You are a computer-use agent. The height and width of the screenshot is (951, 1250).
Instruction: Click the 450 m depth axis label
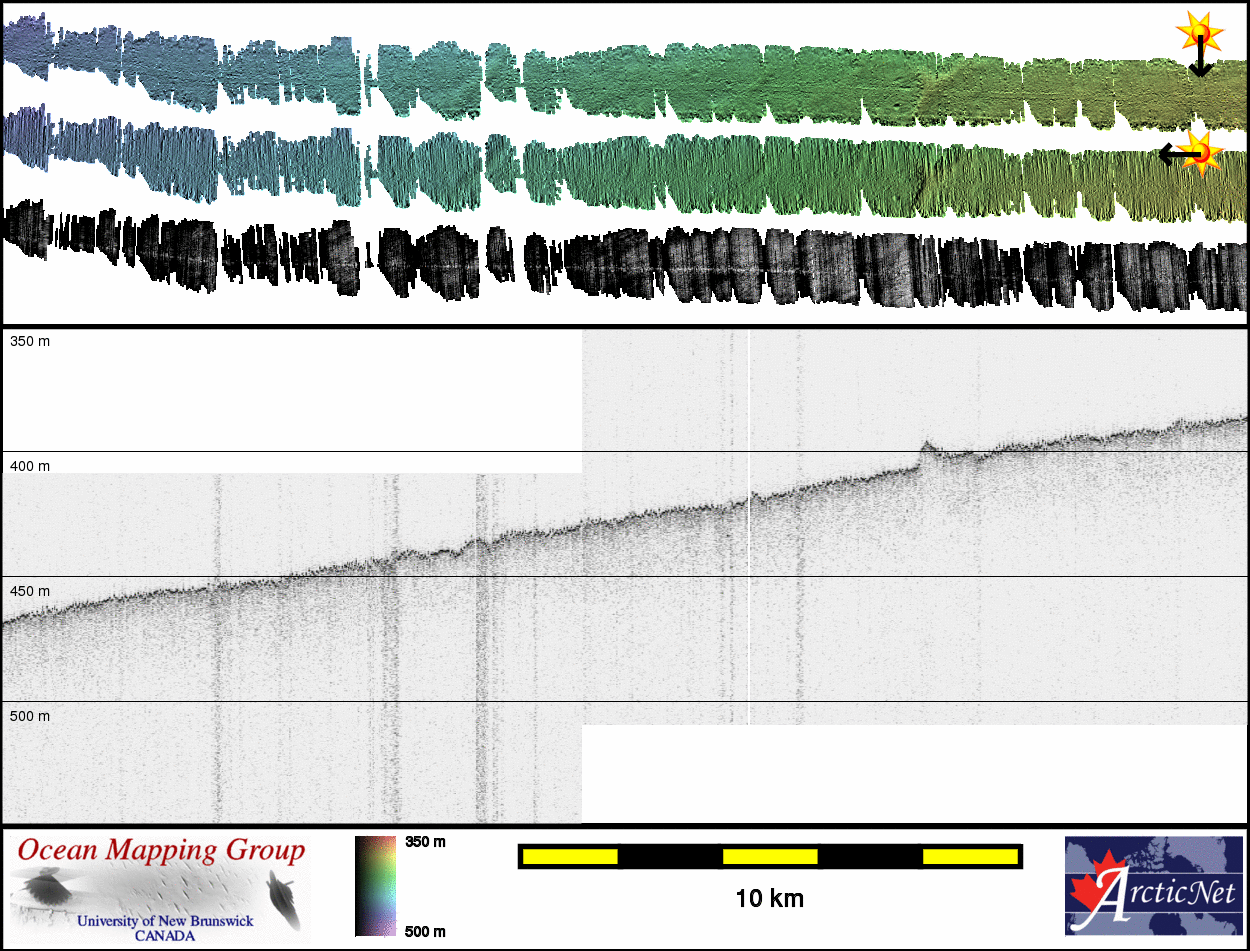pyautogui.click(x=30, y=591)
